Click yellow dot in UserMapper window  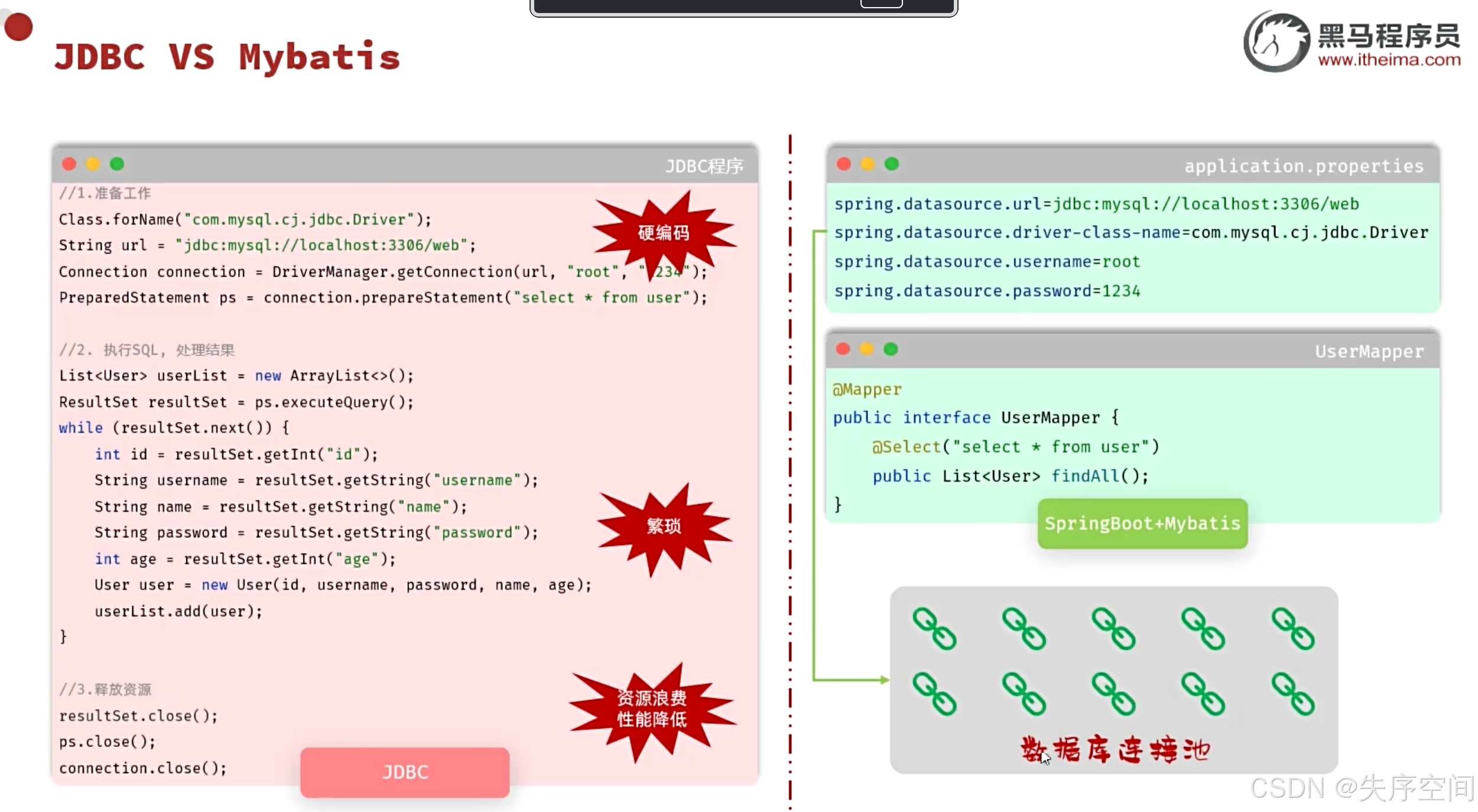[866, 349]
